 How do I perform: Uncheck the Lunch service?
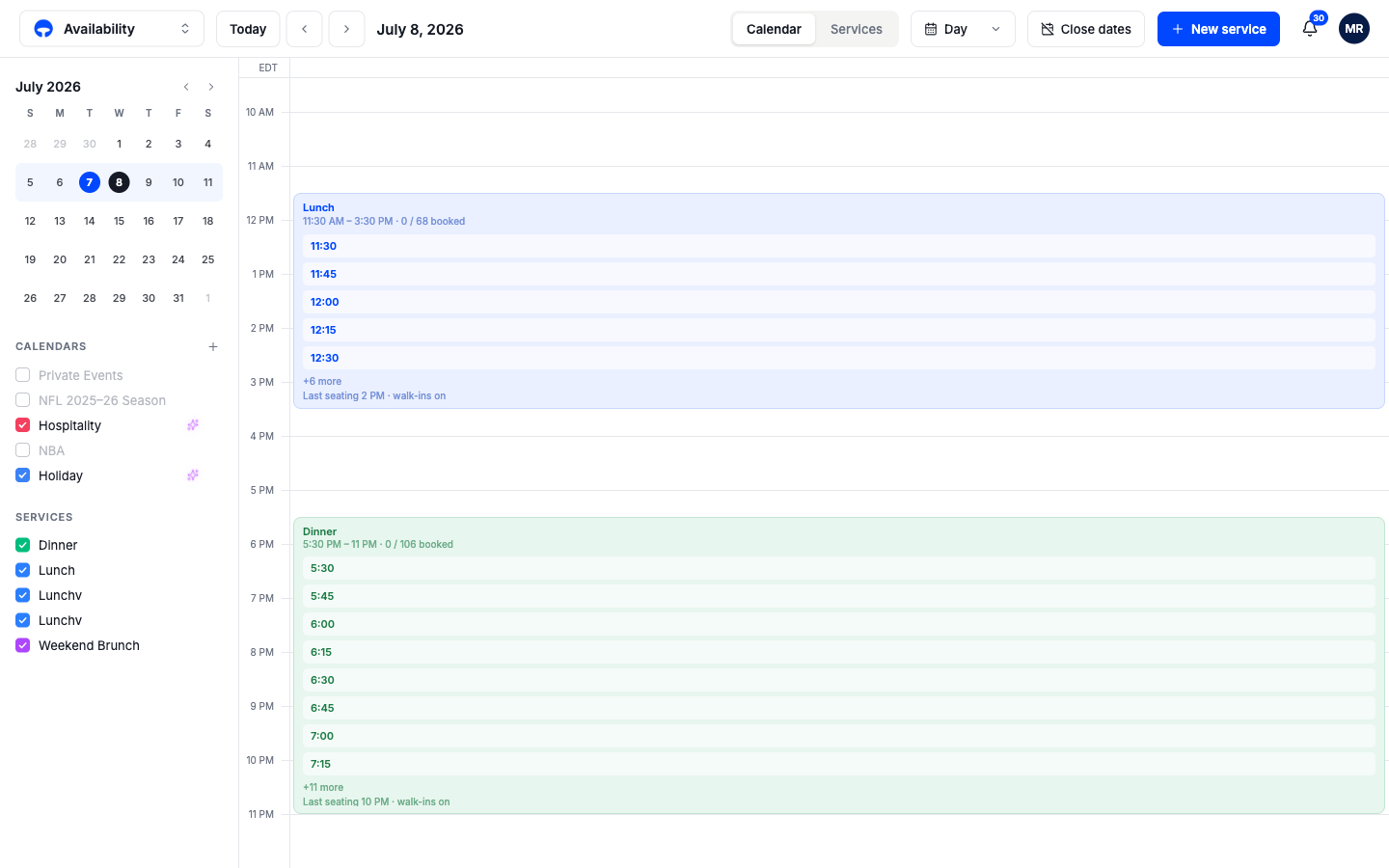click(x=23, y=570)
